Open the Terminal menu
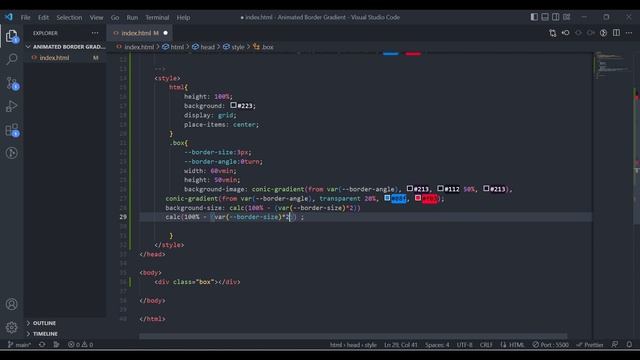This screenshot has width=640, height=360. [157, 17]
